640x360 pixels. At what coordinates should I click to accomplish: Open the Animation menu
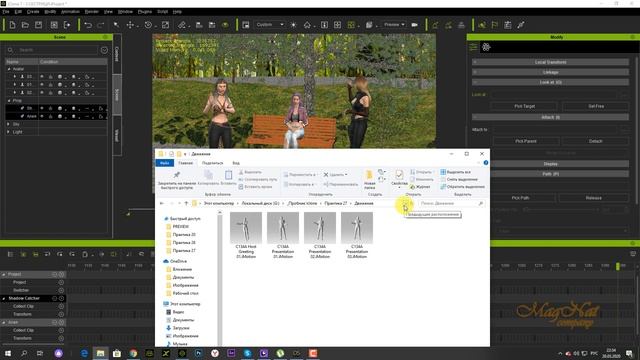70,12
